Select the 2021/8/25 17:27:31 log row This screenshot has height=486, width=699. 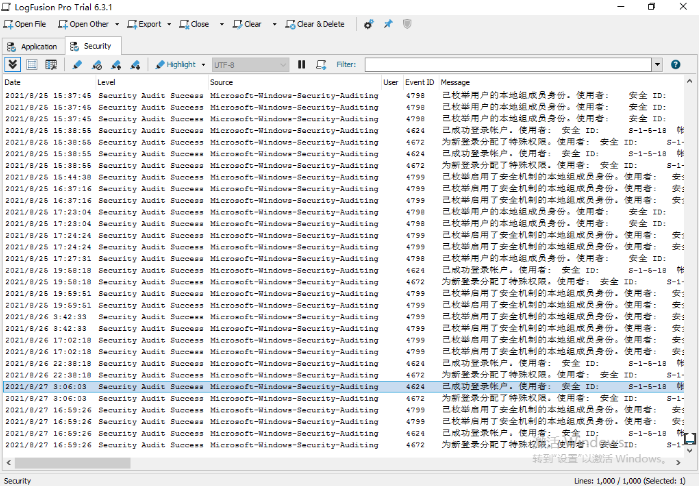pyautogui.click(x=343, y=258)
